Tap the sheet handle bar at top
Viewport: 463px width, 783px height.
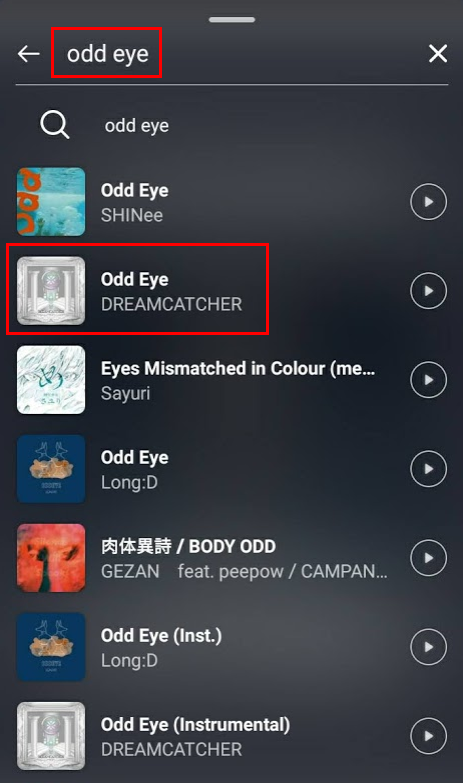[x=232, y=19]
